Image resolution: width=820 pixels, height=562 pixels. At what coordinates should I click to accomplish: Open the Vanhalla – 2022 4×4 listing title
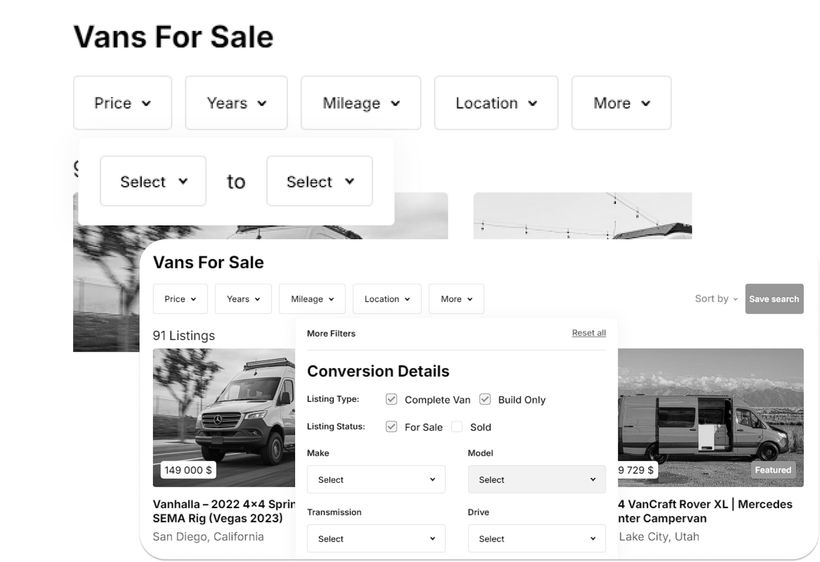224,511
